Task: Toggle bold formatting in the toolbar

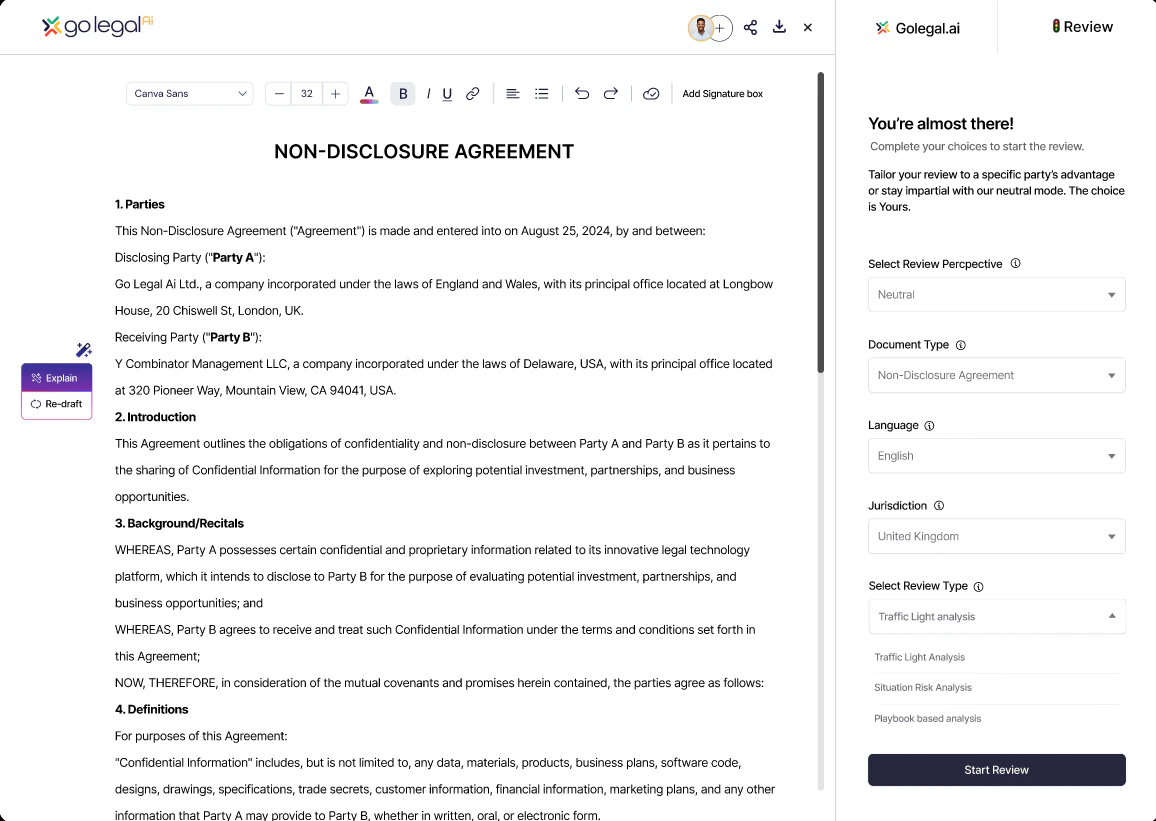Action: [403, 93]
